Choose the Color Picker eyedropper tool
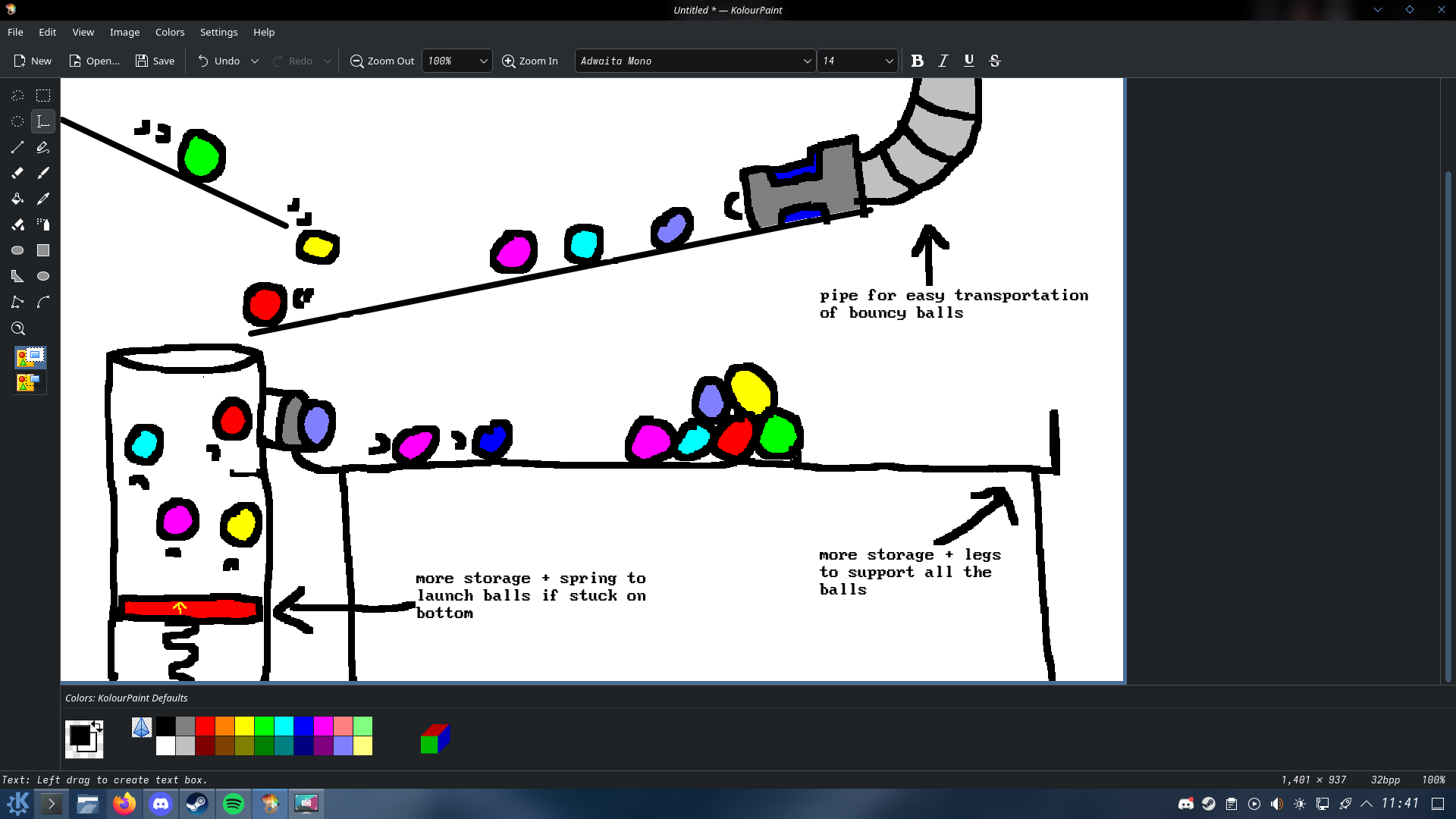This screenshot has width=1456, height=819. pyautogui.click(x=43, y=199)
